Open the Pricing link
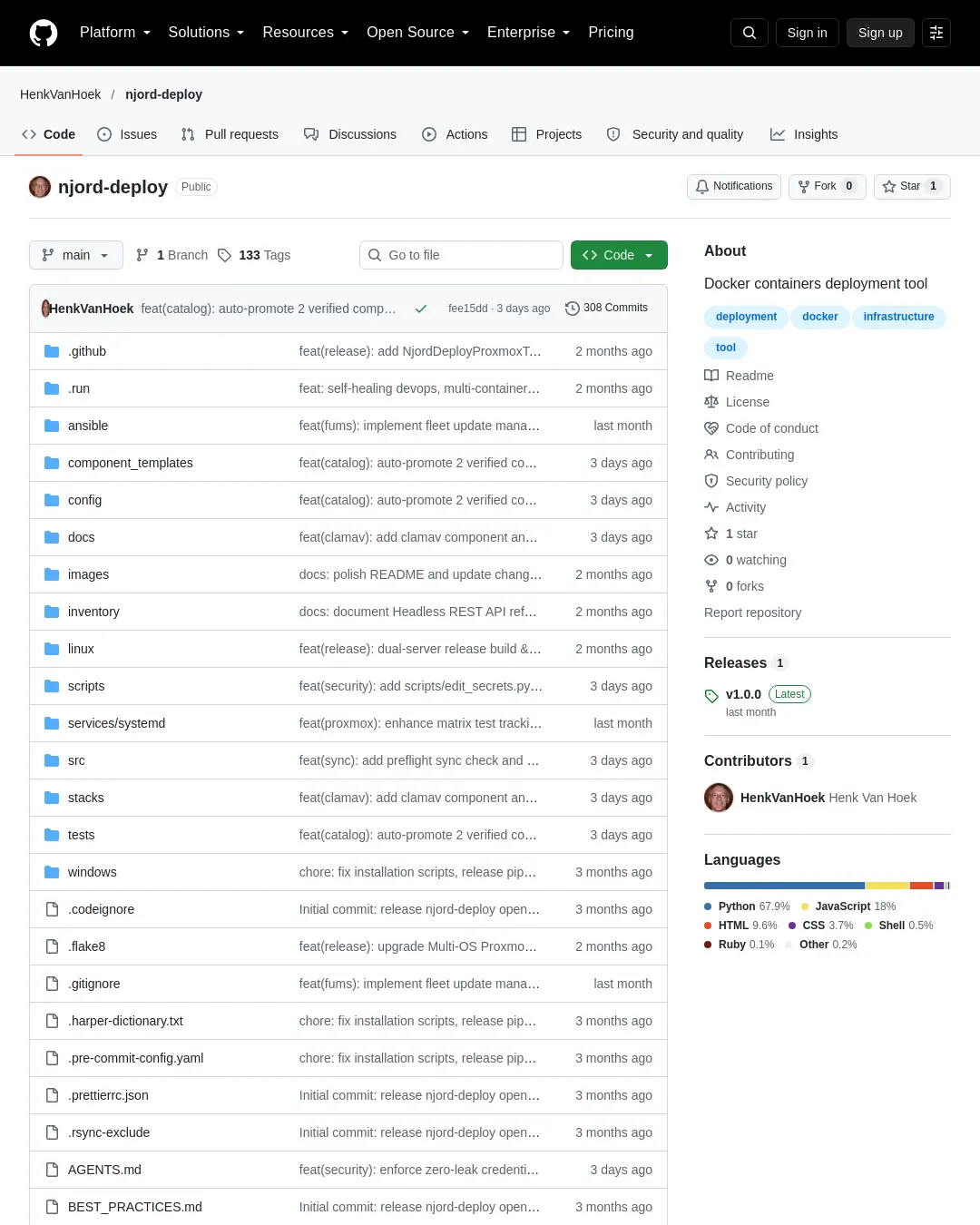980x1225 pixels. pos(611,33)
